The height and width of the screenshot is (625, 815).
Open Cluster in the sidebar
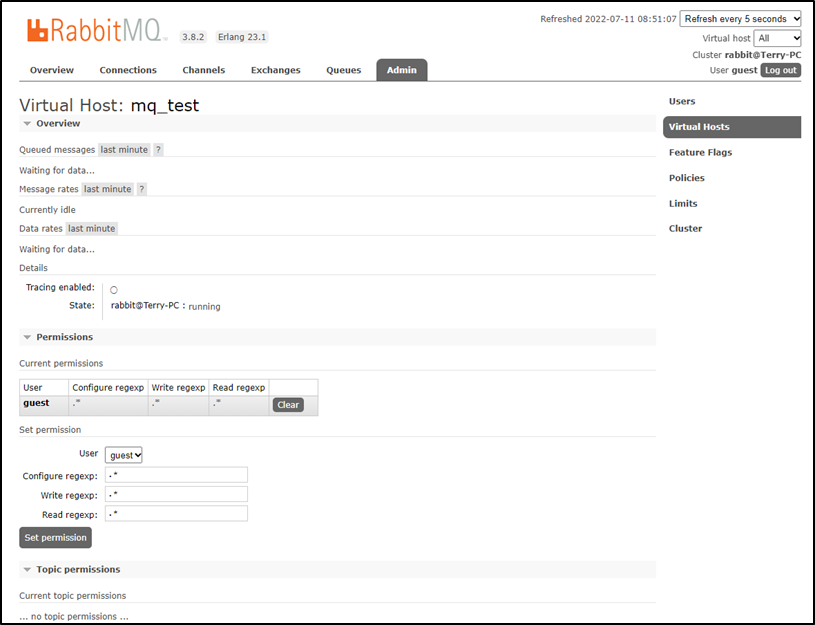coord(685,228)
